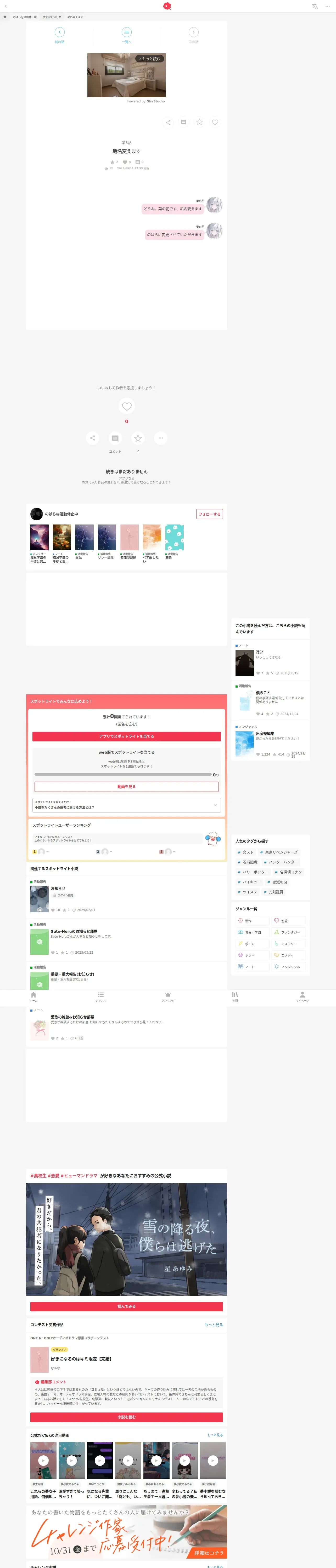The width and height of the screenshot is (336, 1568).
Task: Click もっと読む on the bedroom ad
Action: pos(149,59)
